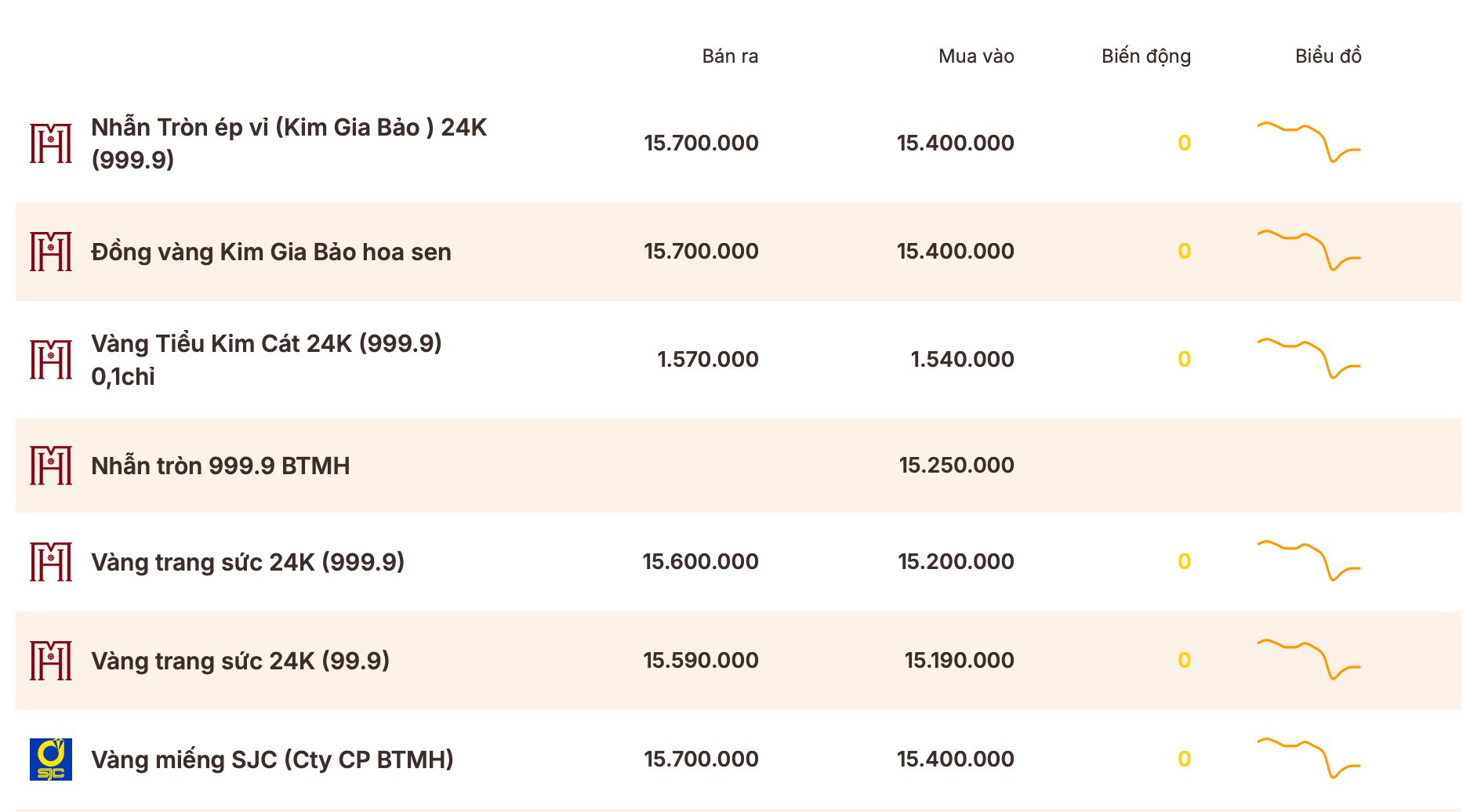1463x812 pixels.
Task: Select the Biến động column header
Action: [x=1146, y=56]
